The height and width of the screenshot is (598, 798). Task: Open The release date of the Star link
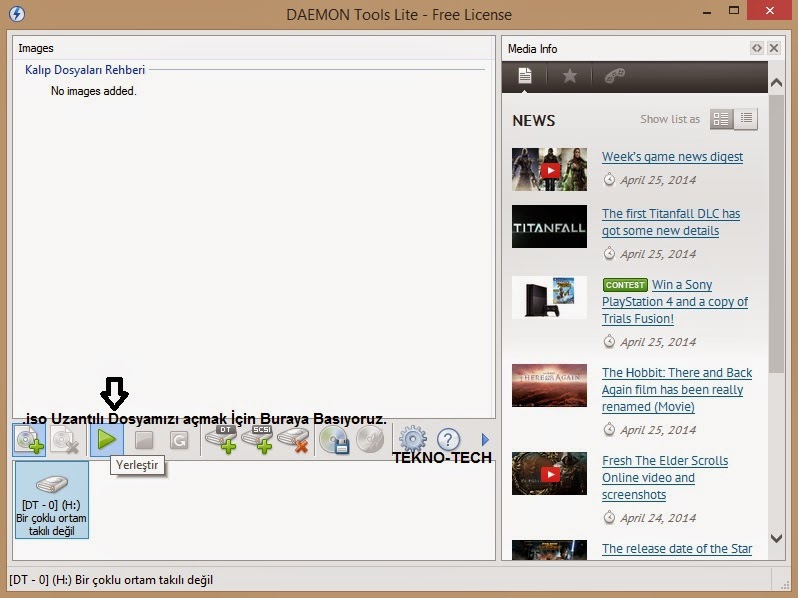pos(677,549)
